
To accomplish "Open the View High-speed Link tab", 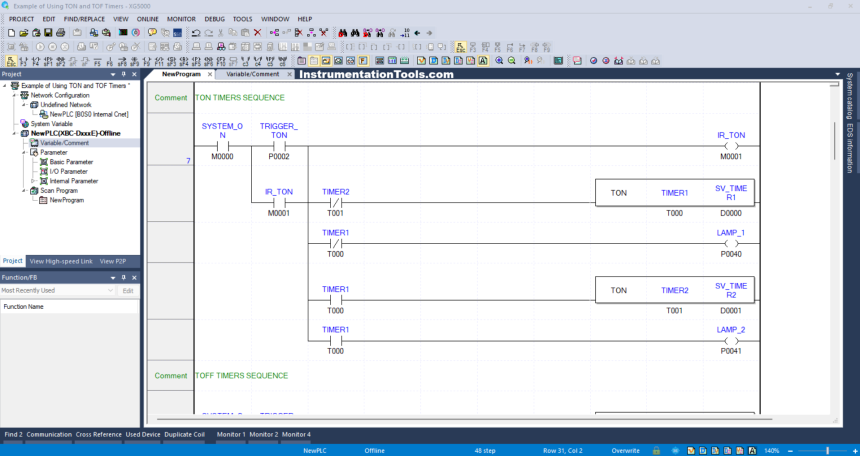I will 61,261.
